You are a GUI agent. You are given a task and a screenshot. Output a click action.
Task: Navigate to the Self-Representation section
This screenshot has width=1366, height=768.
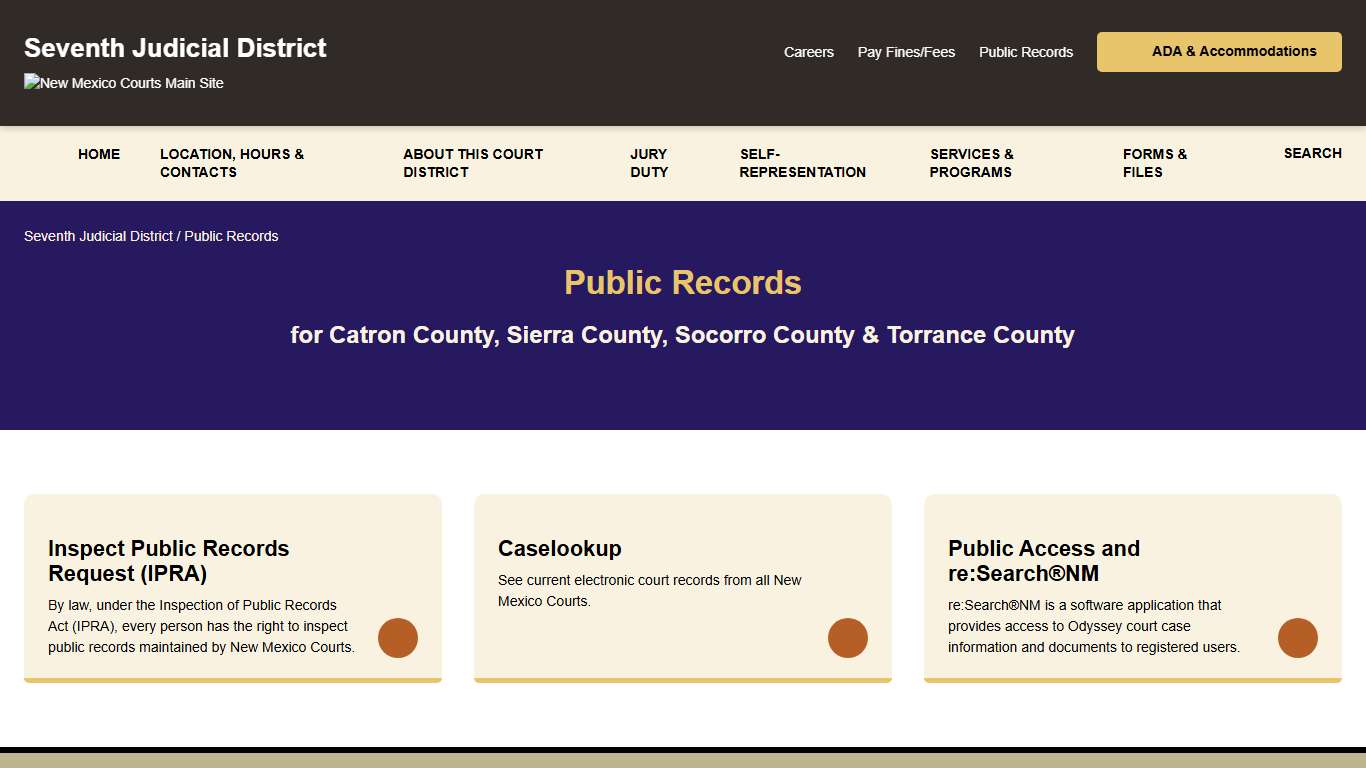pos(802,163)
